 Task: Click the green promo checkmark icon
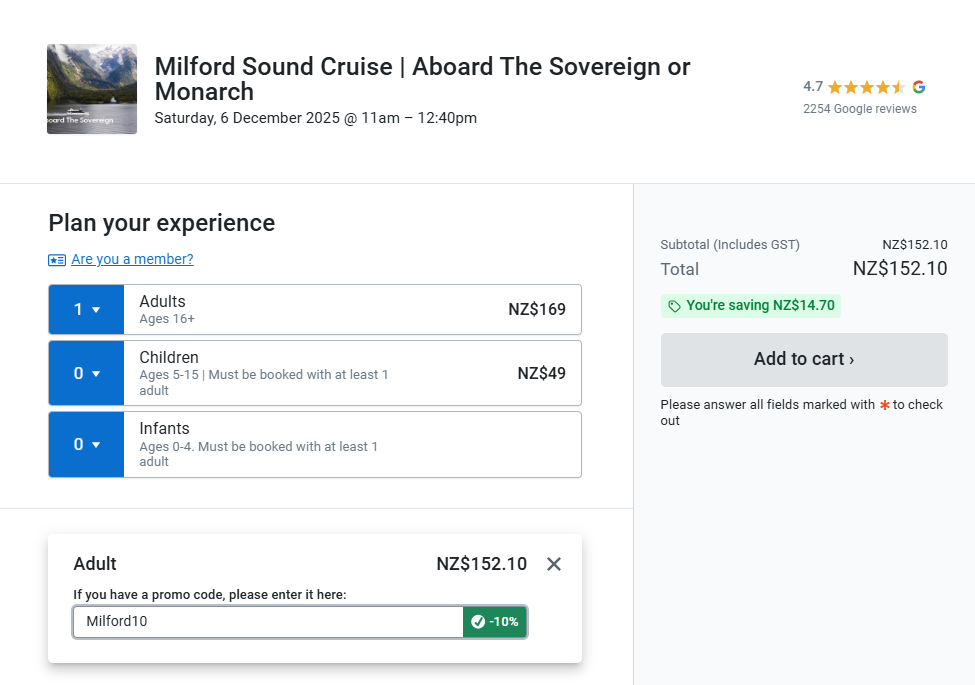(478, 622)
